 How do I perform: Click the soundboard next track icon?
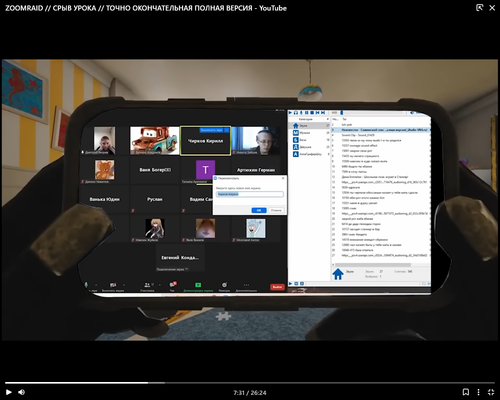pos(323,113)
